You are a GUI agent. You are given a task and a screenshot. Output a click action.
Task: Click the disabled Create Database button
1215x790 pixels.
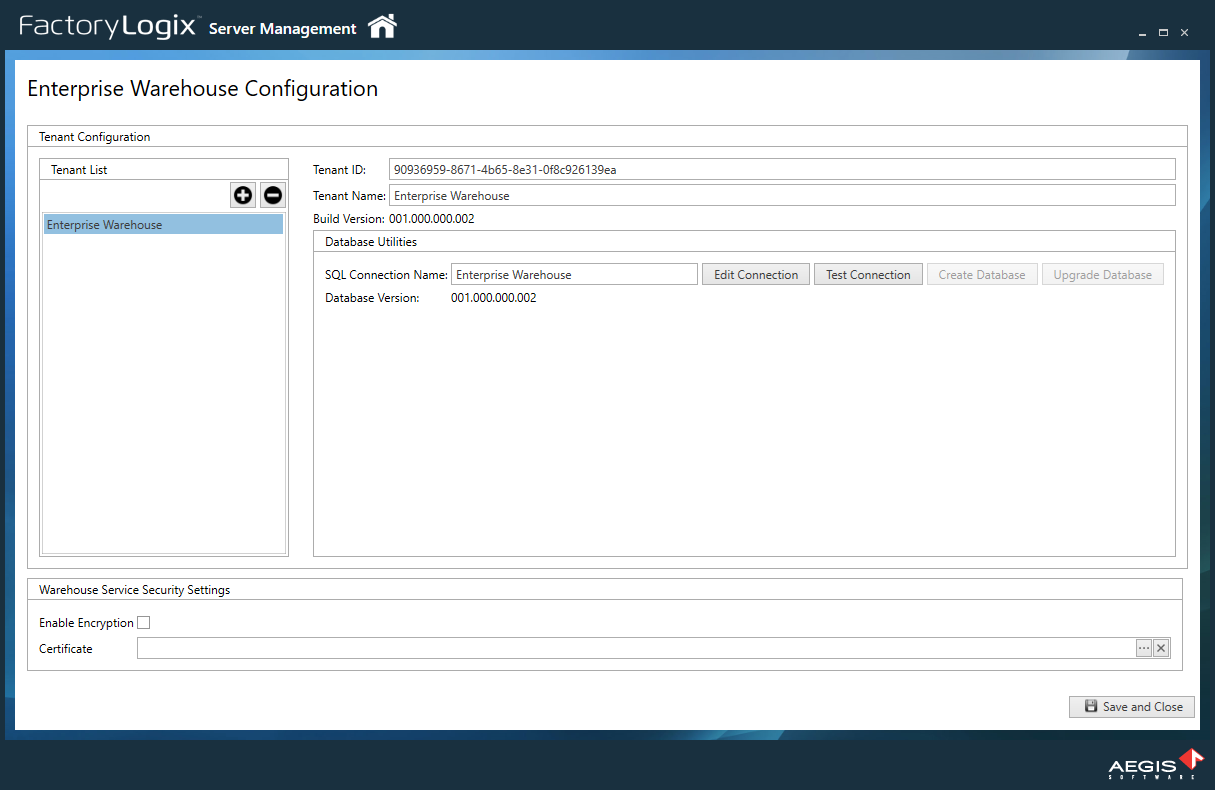982,274
